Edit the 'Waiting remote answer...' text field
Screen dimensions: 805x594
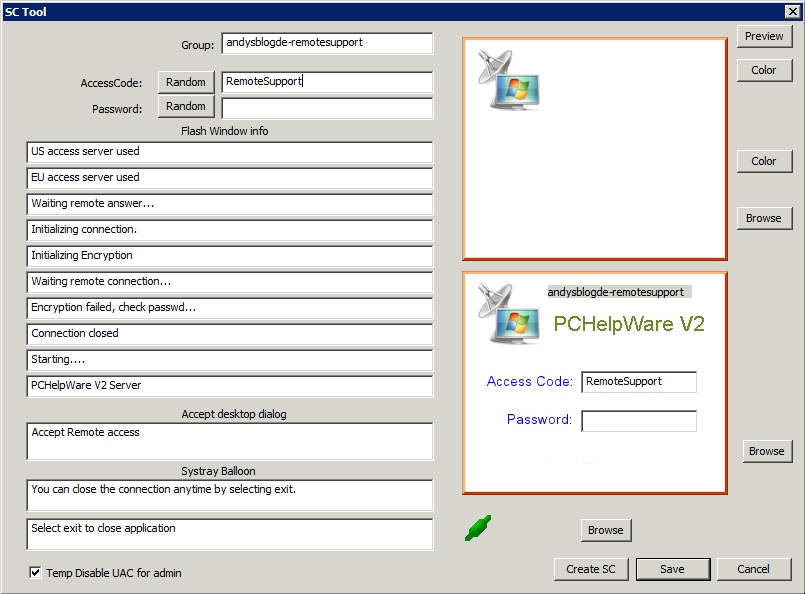click(x=230, y=203)
